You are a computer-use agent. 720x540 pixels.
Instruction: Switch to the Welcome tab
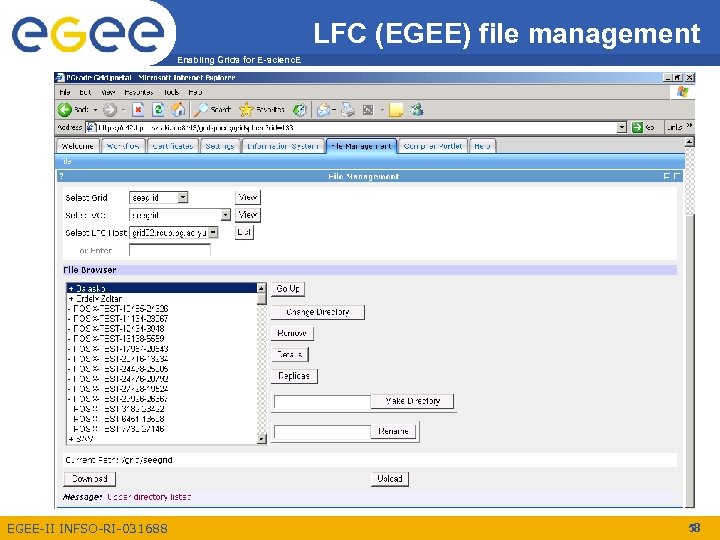(78, 146)
